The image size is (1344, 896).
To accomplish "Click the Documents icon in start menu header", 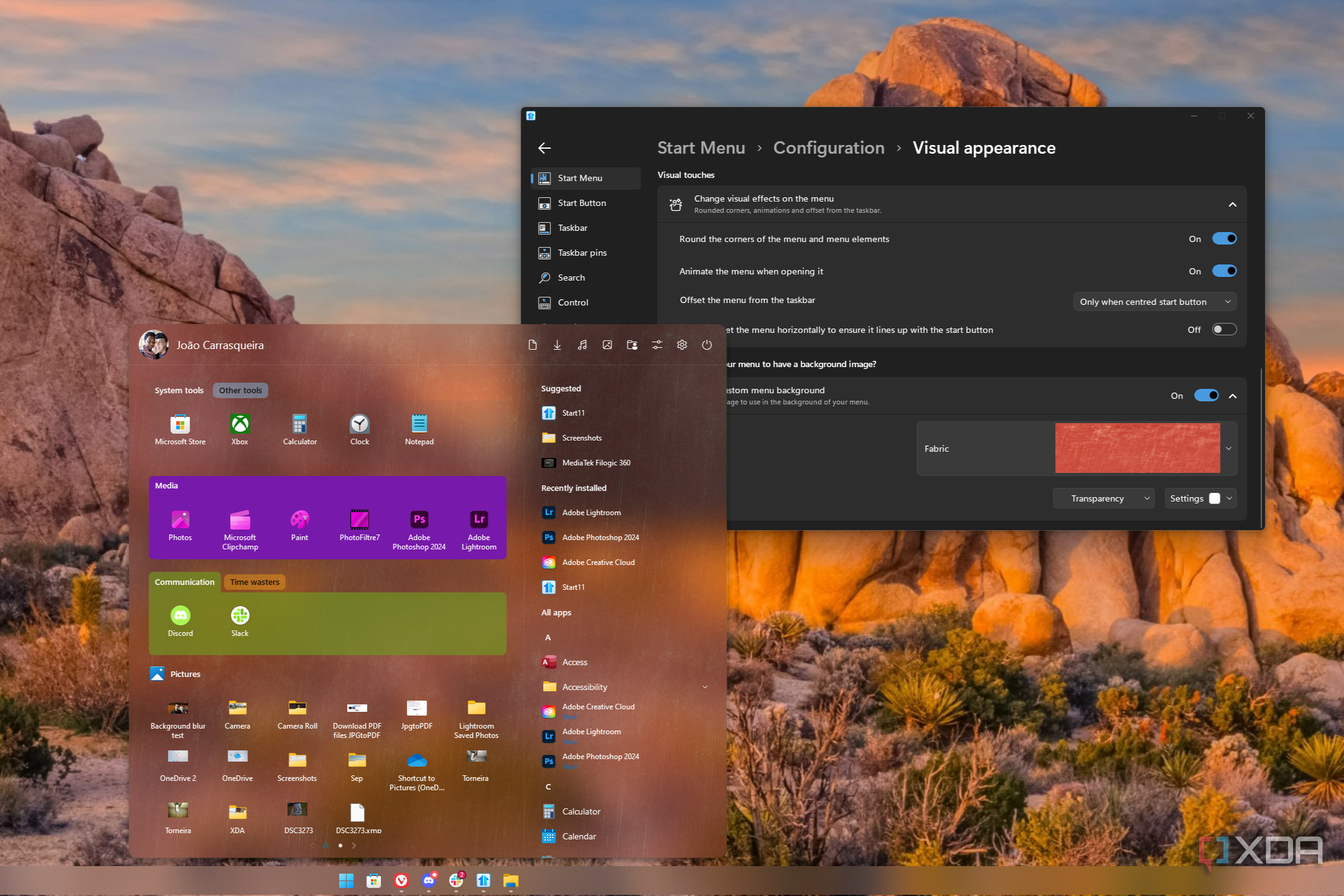I will click(x=533, y=345).
